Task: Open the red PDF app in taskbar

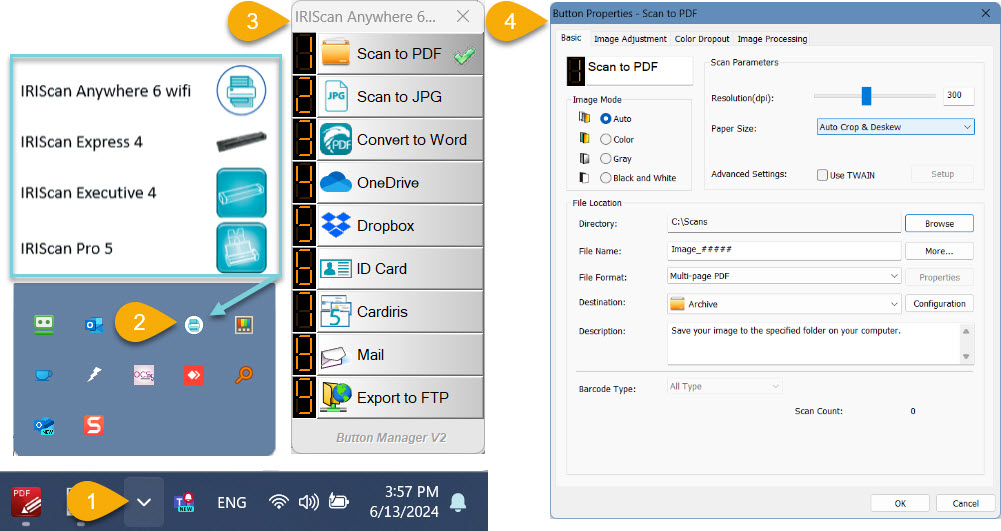Action: click(x=26, y=502)
